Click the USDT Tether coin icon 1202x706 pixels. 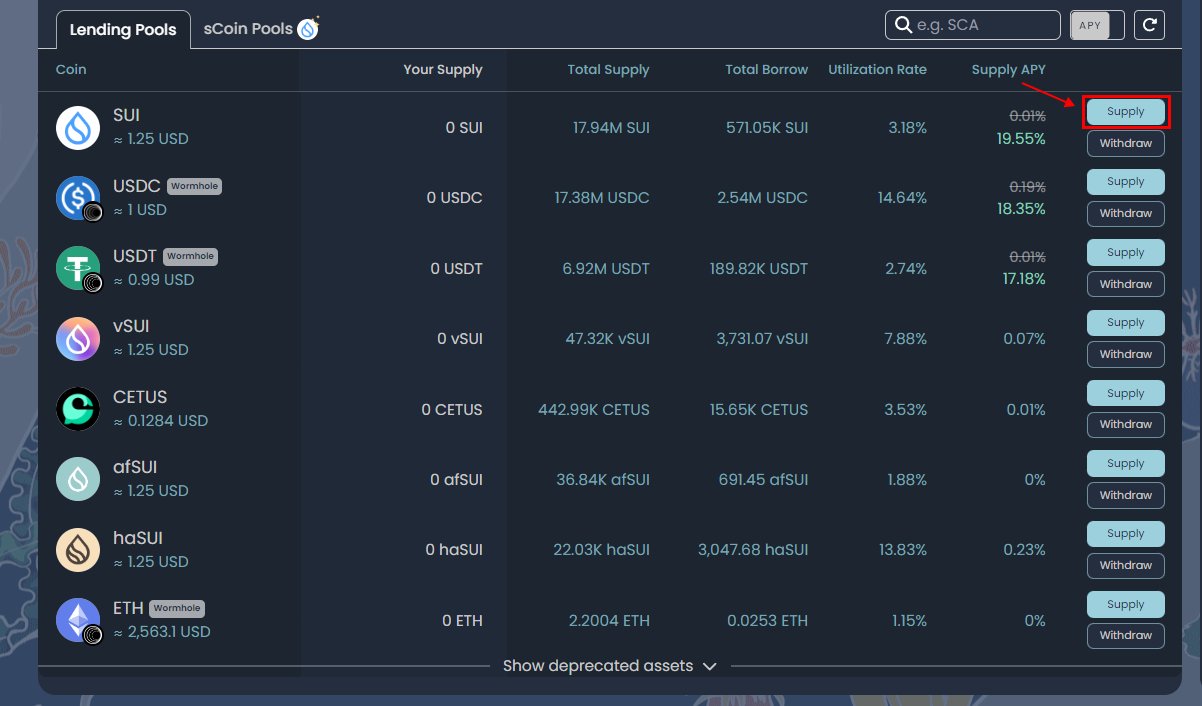point(78,269)
